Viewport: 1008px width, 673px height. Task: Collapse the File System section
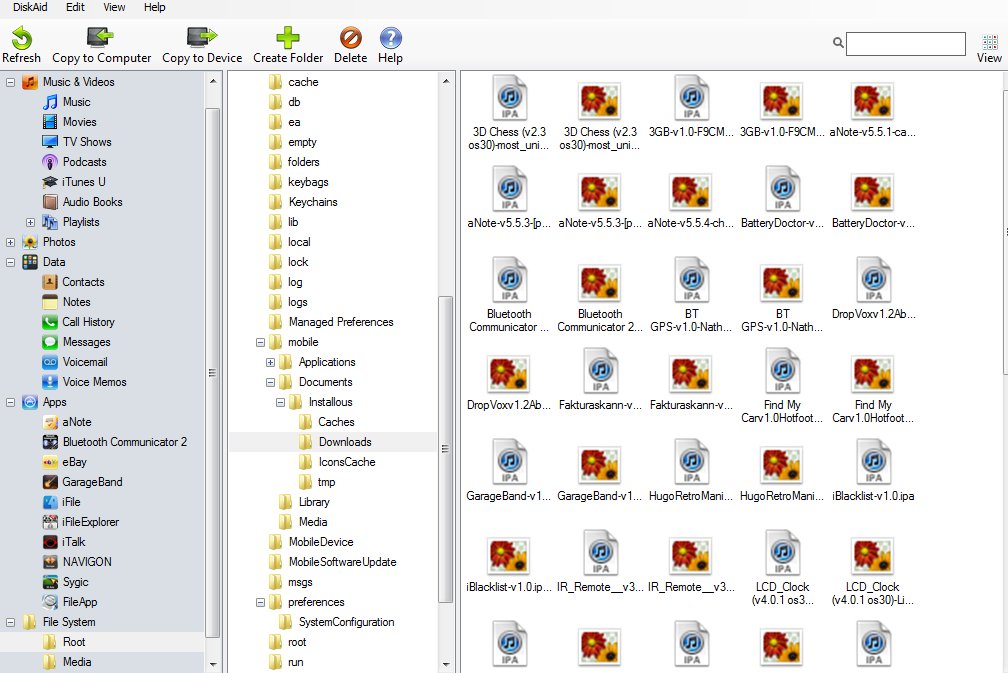tap(10, 622)
